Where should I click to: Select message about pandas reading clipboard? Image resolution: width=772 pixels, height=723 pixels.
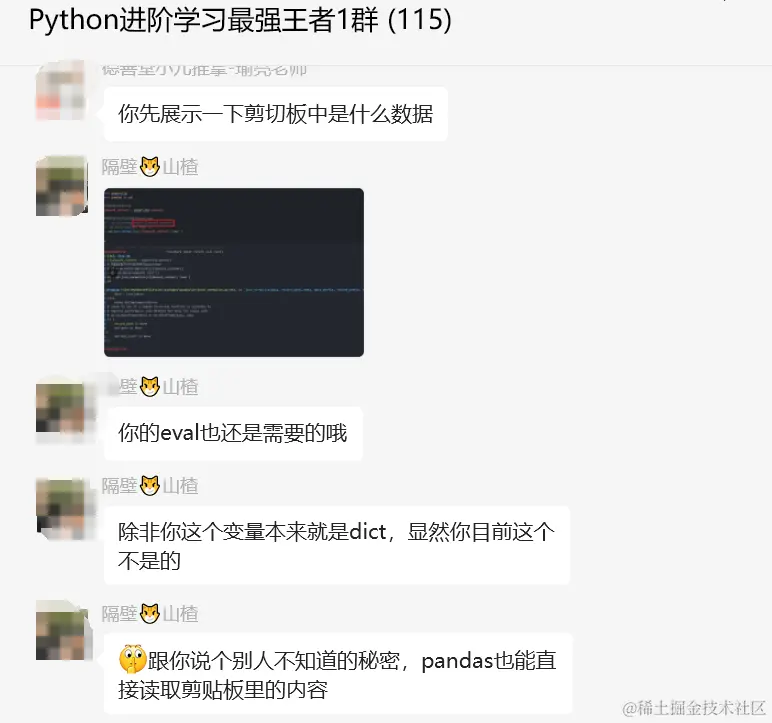tap(338, 674)
